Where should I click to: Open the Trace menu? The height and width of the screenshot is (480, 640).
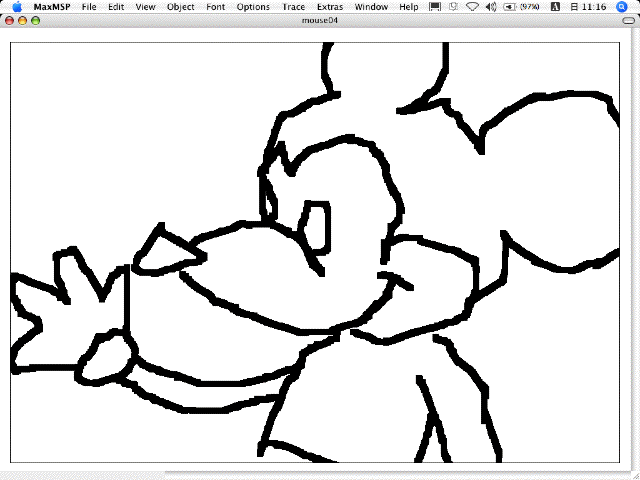tap(293, 7)
